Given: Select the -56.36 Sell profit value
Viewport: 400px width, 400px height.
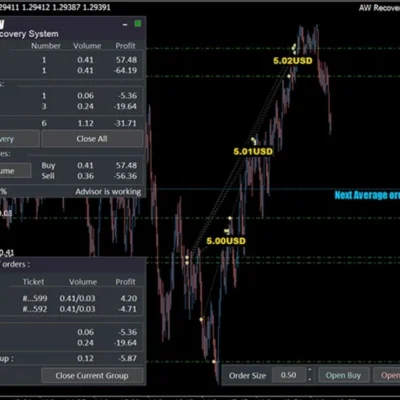Looking at the screenshot, I should click(125, 176).
